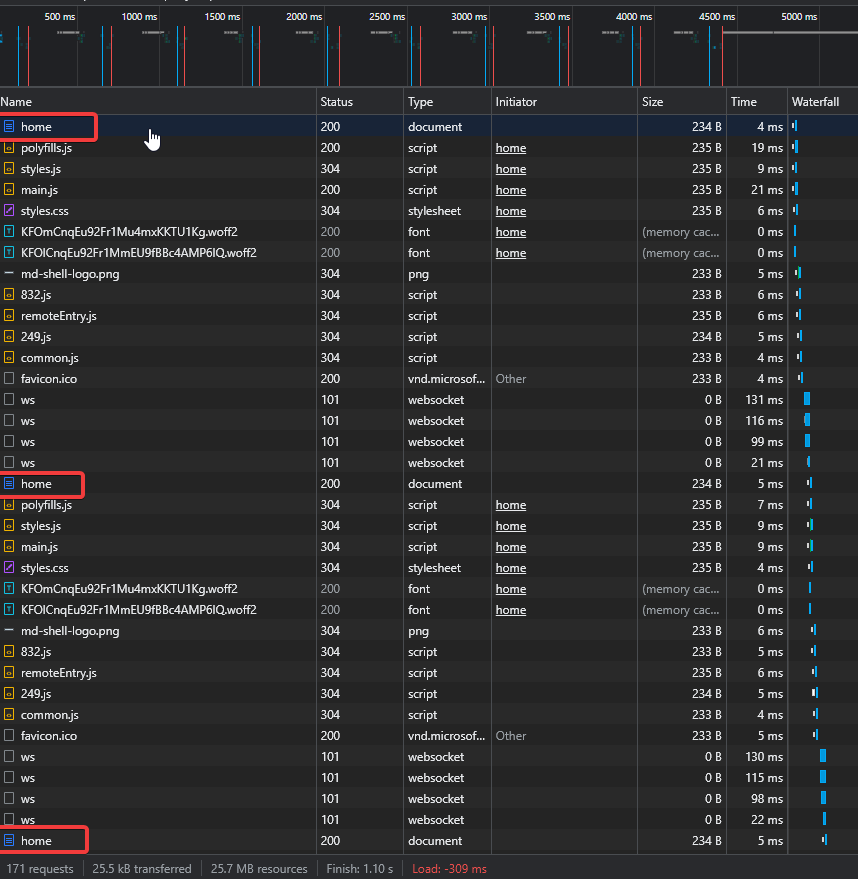The width and height of the screenshot is (858, 879).
Task: Collapse the second md-shell-logo.png entry
Action: pos(8,631)
